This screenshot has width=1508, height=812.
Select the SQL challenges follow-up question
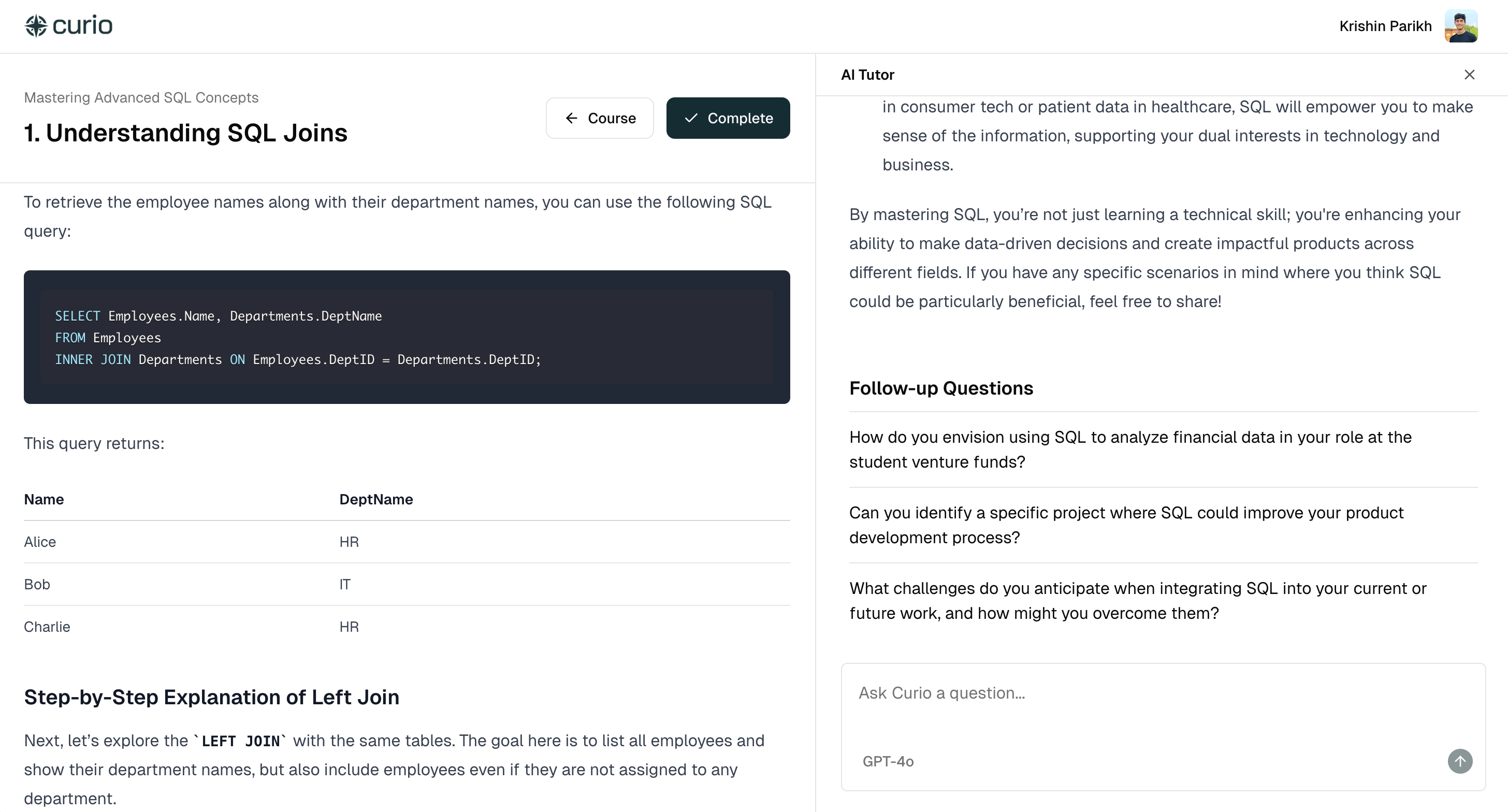(x=1137, y=600)
